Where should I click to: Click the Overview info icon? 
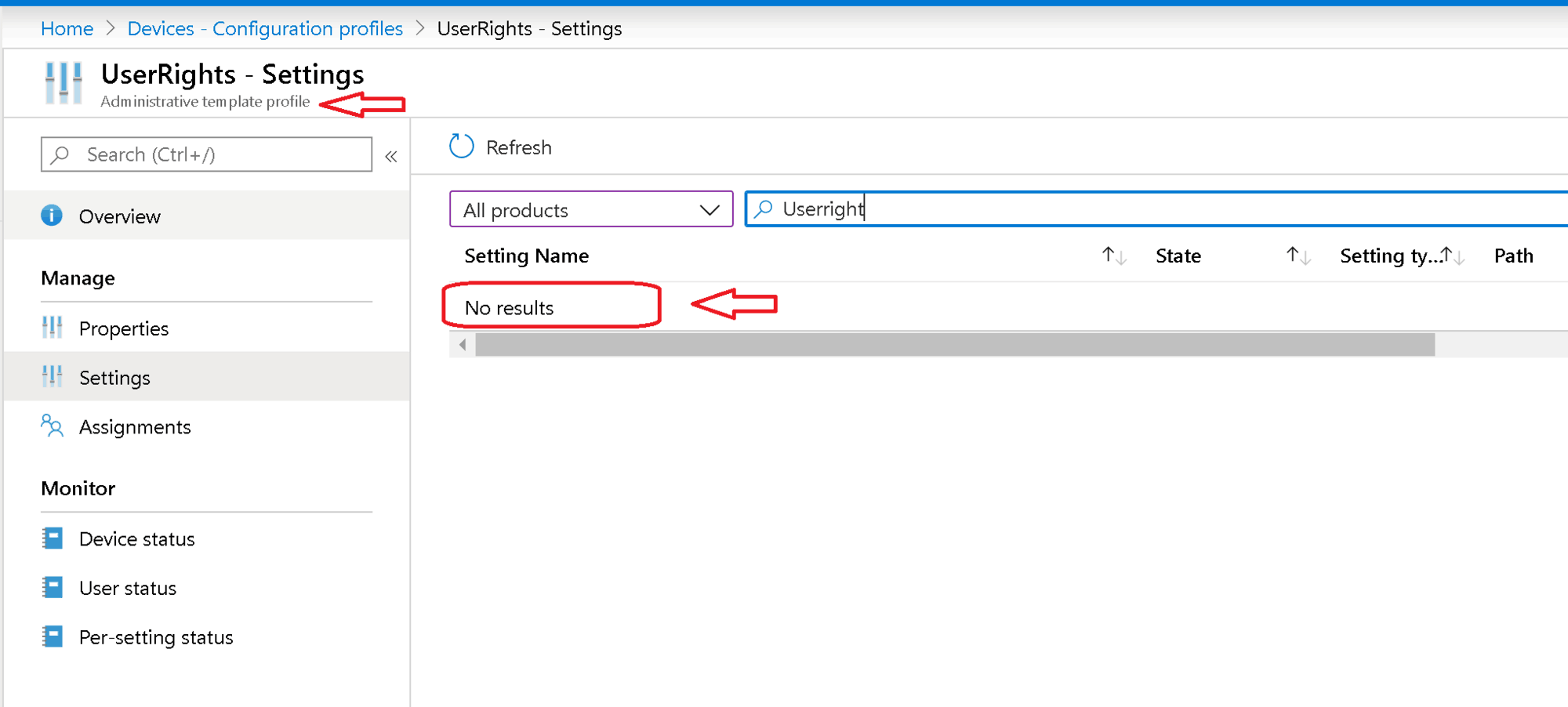tap(52, 216)
